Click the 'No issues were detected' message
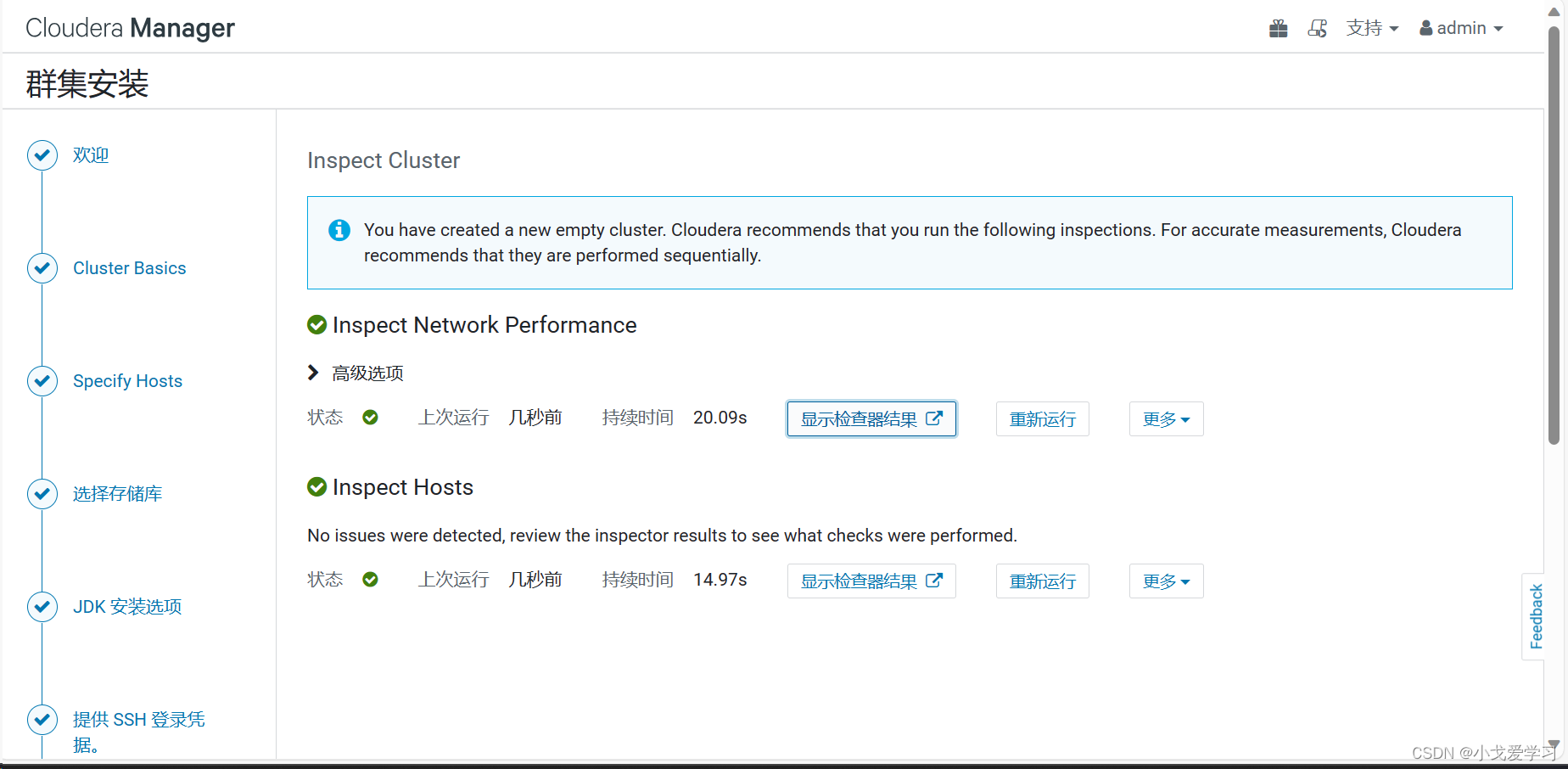Image resolution: width=1568 pixels, height=769 pixels. [662, 536]
